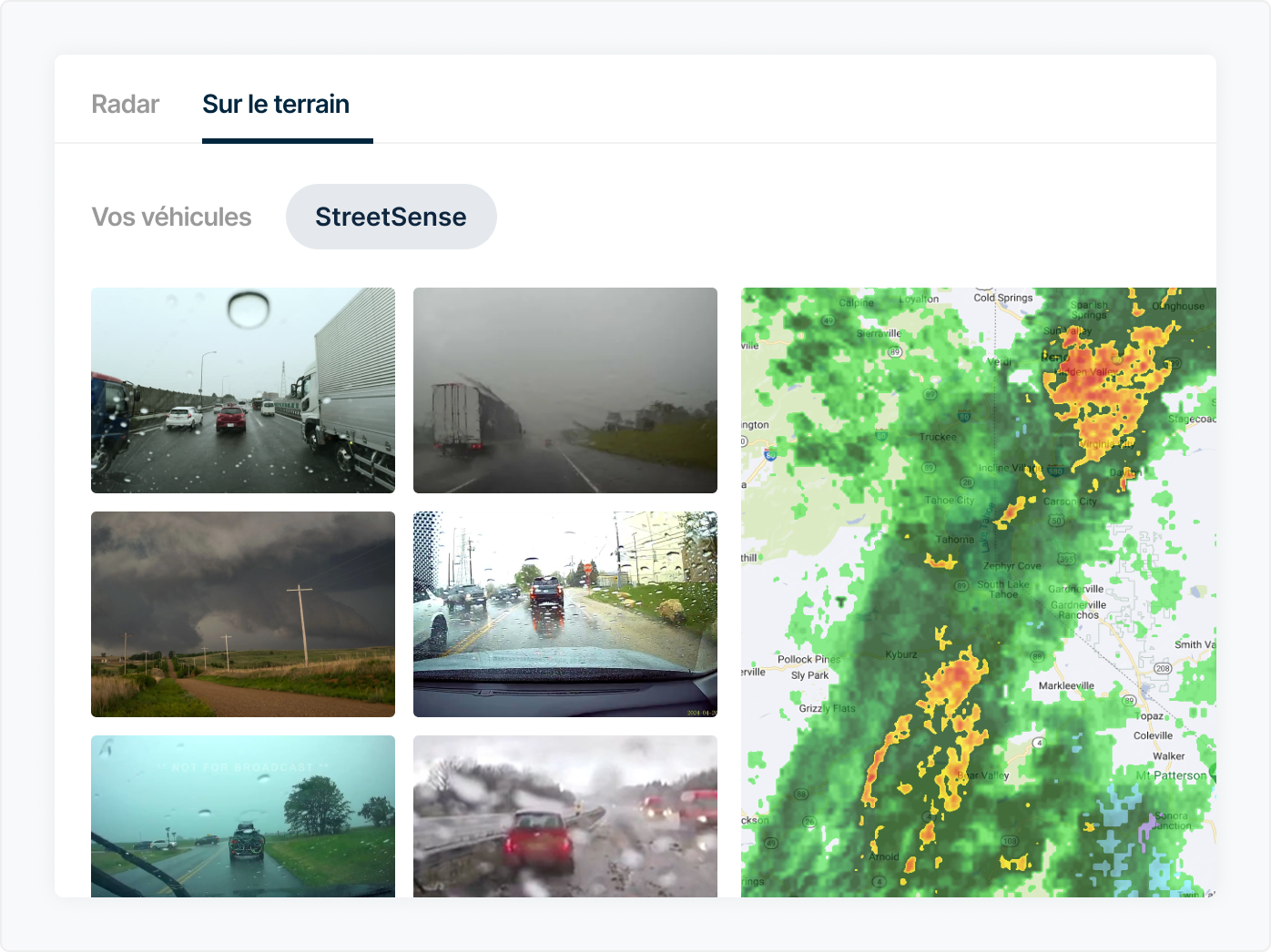Click the Highway 50 shield near Carson City
Screen dimensions: 1271x952
[1056, 521]
